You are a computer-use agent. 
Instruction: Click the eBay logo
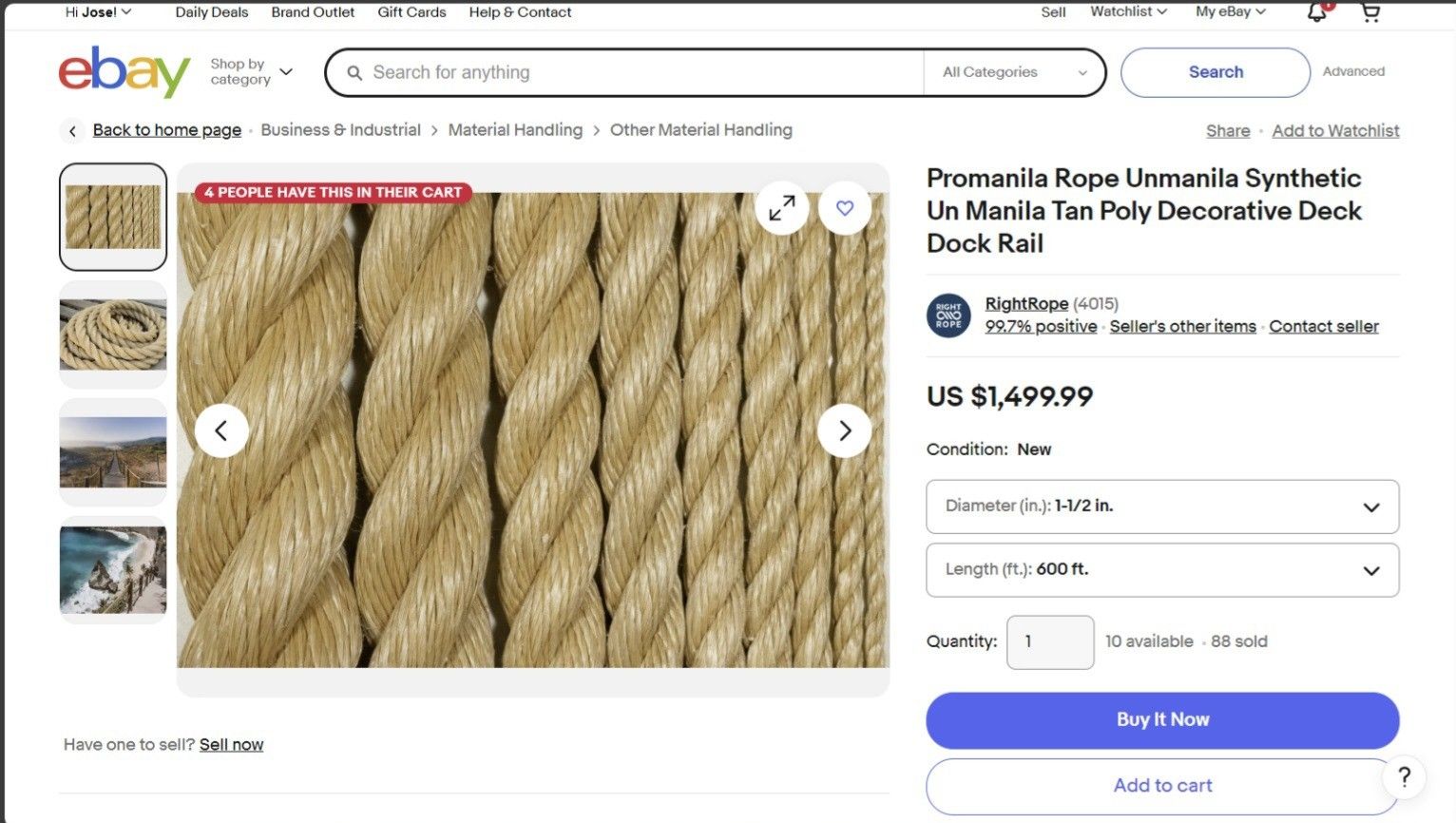[125, 72]
